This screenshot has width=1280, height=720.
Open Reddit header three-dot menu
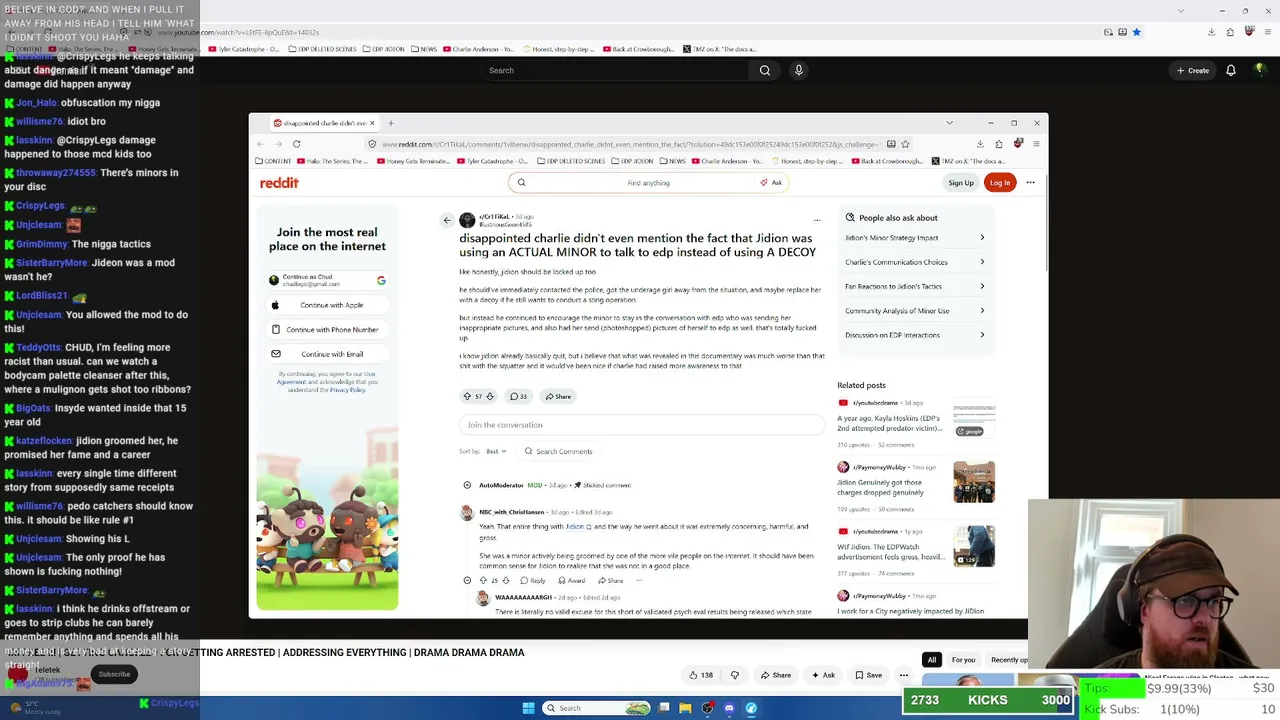click(x=1031, y=183)
